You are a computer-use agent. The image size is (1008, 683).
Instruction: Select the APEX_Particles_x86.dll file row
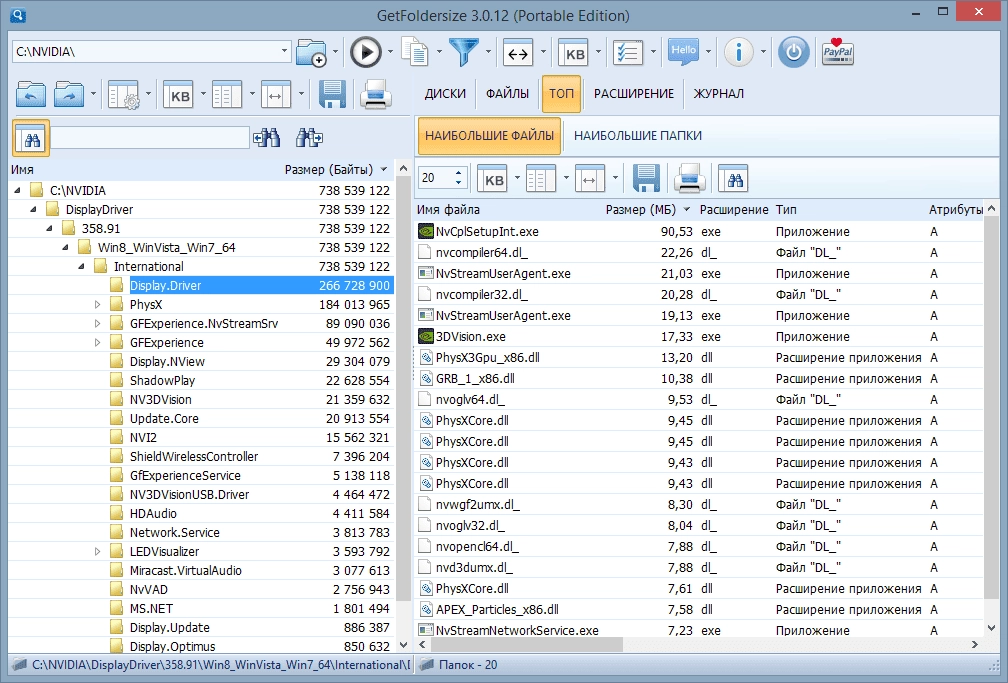click(x=699, y=610)
